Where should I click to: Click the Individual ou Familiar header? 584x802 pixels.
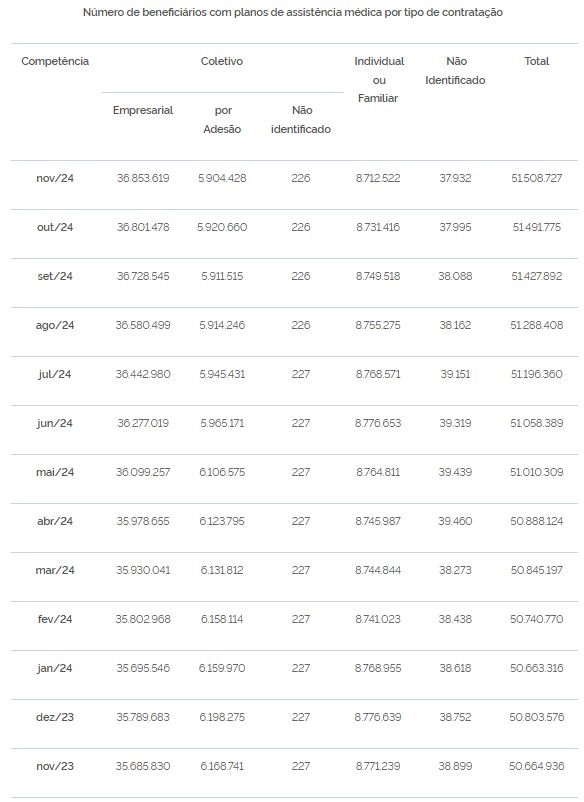click(x=379, y=80)
